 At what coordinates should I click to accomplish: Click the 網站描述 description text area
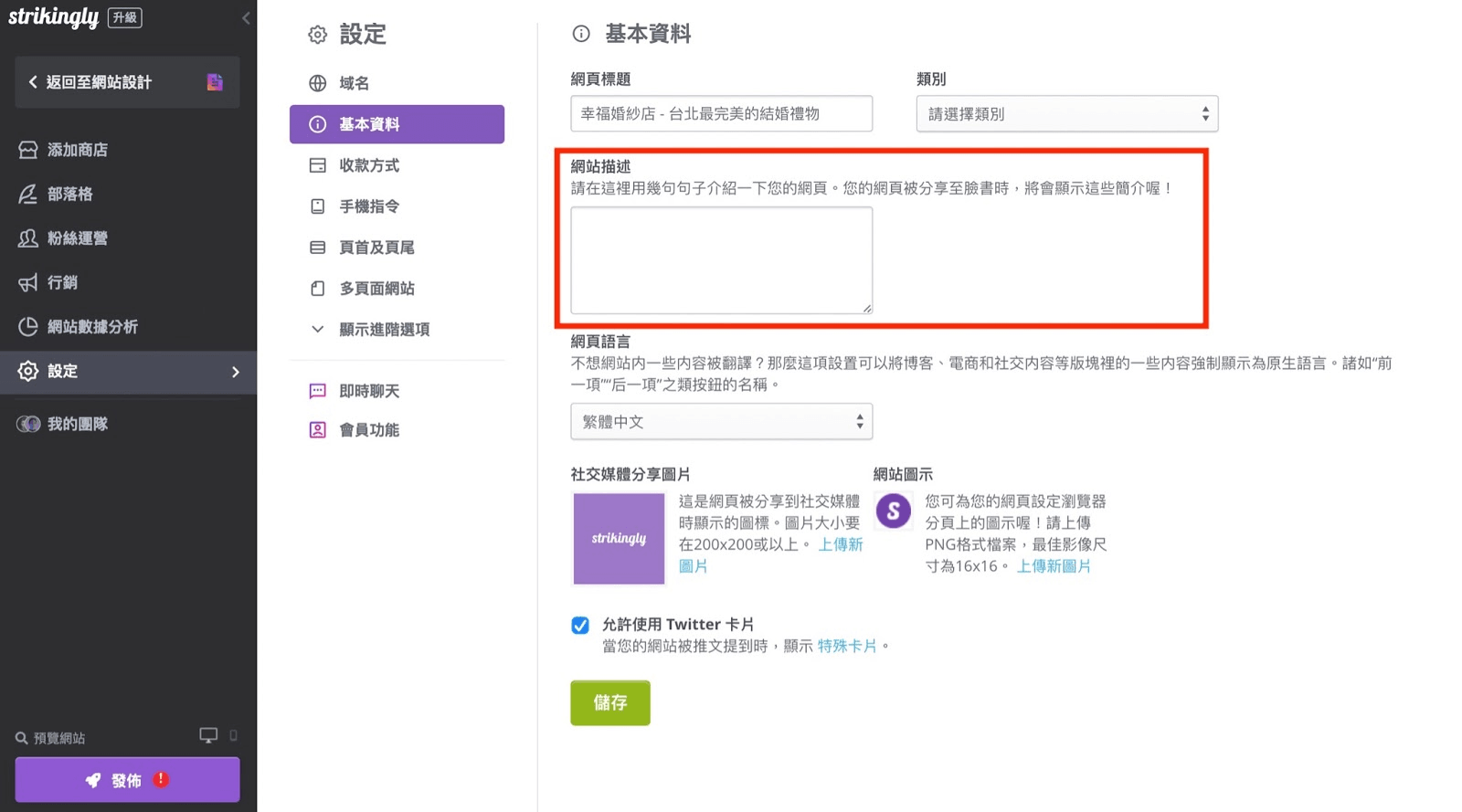[721, 260]
